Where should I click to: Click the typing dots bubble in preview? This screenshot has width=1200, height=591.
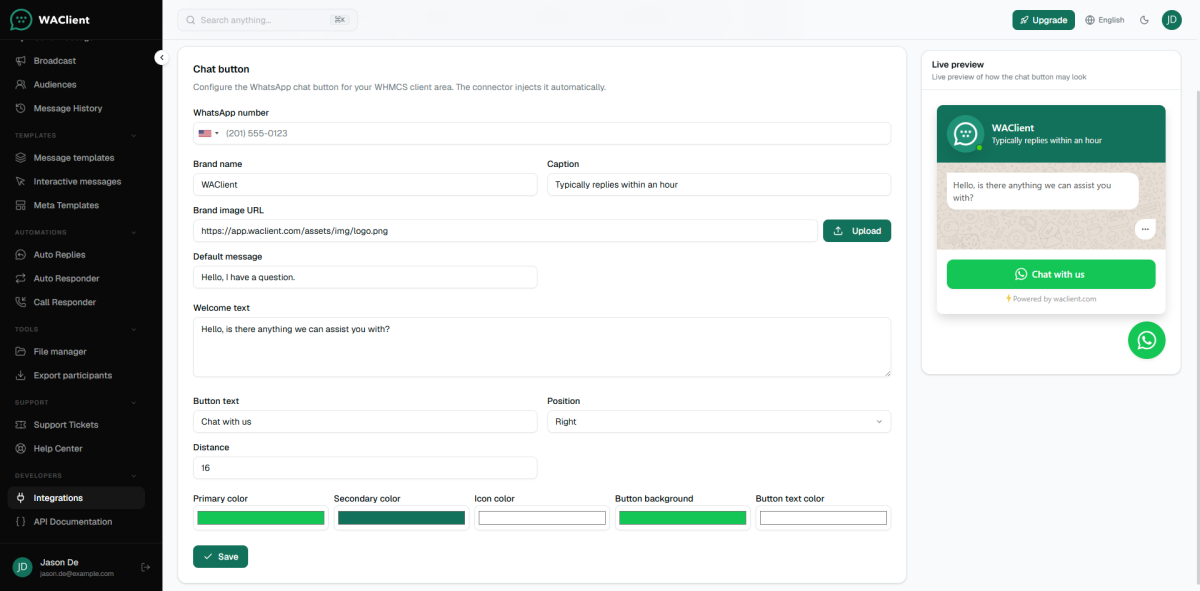click(x=1145, y=229)
